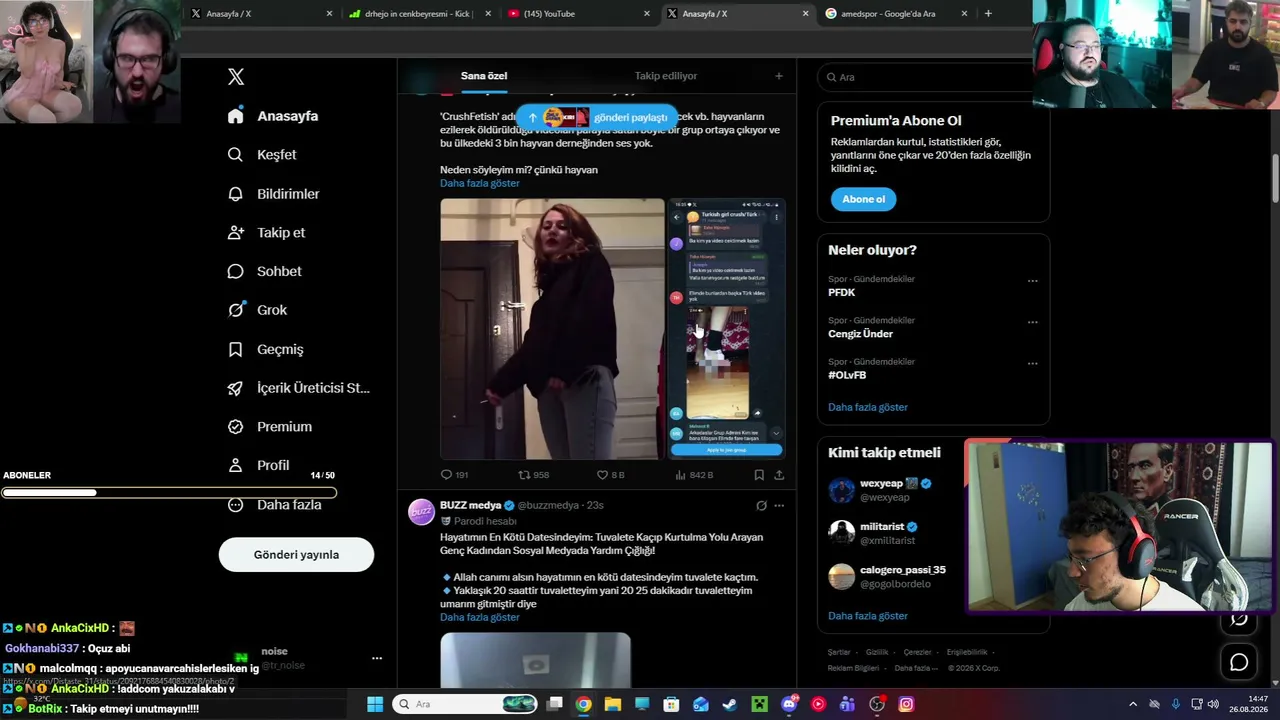This screenshot has width=1280, height=720.
Task: Open Sohbet in the X sidebar
Action: [264, 272]
